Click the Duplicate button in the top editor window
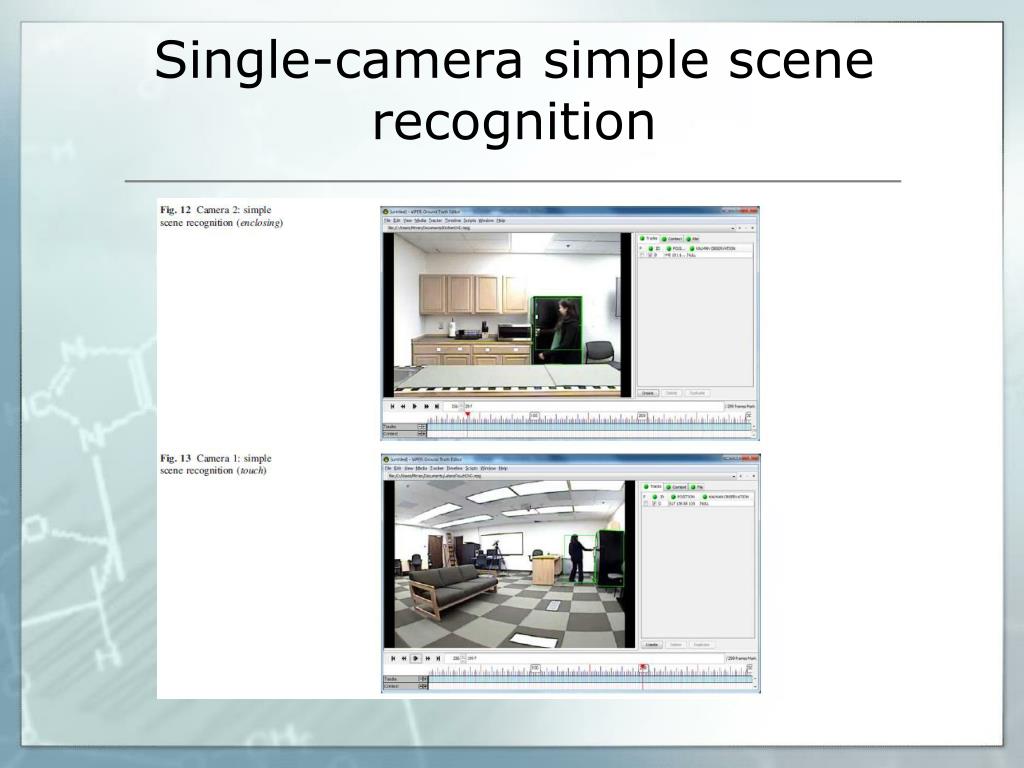The height and width of the screenshot is (768, 1024). (697, 393)
